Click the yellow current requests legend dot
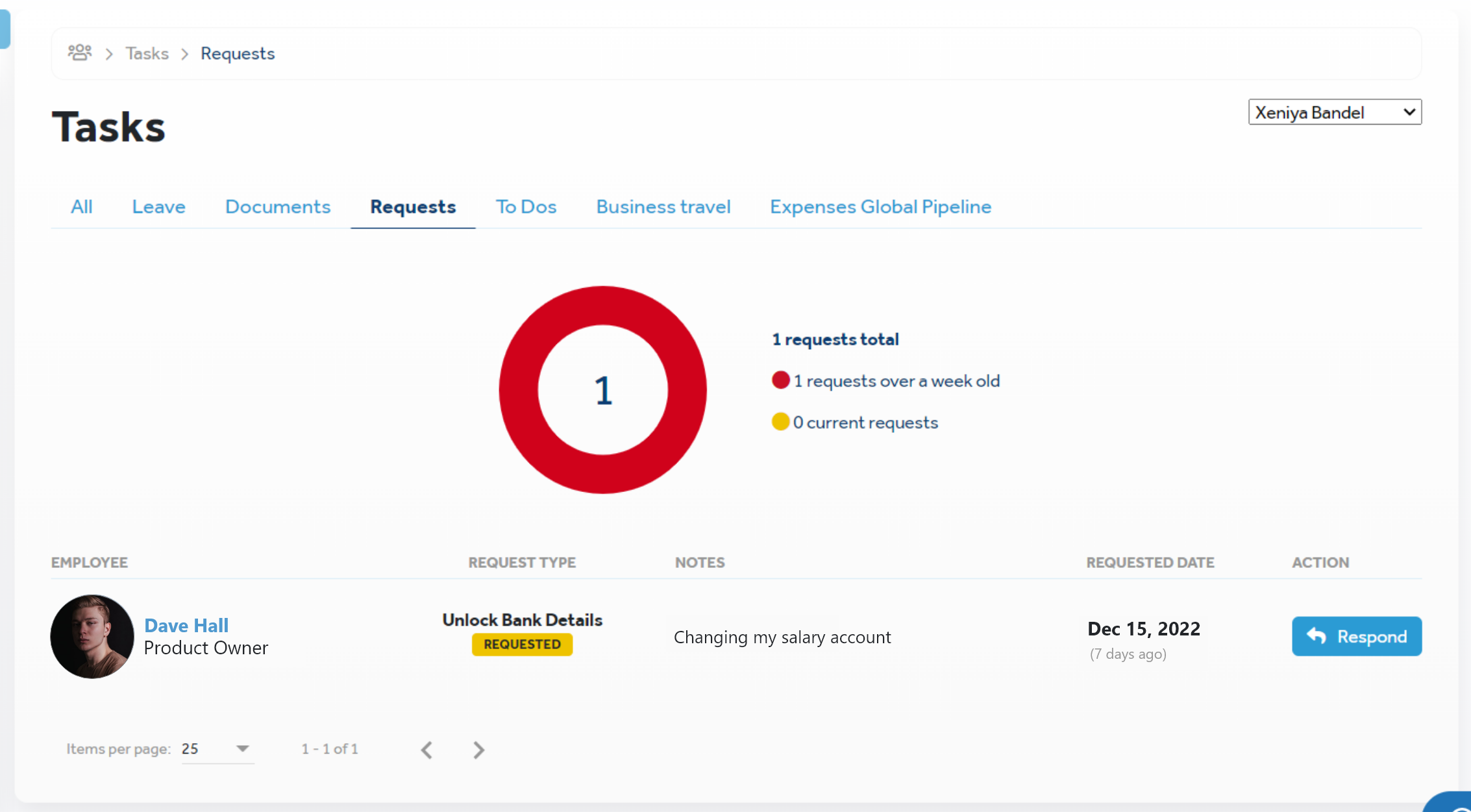 point(780,422)
